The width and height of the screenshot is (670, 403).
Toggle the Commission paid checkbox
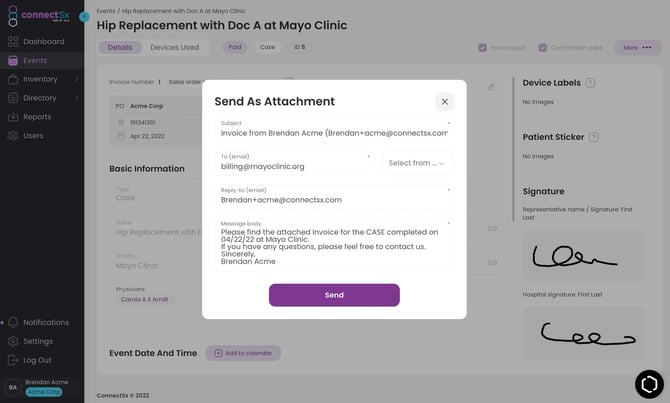coord(543,47)
